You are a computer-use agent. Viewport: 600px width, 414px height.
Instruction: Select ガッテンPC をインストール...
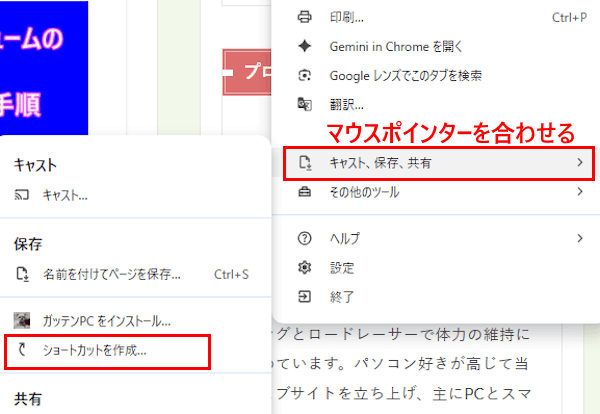click(136, 321)
